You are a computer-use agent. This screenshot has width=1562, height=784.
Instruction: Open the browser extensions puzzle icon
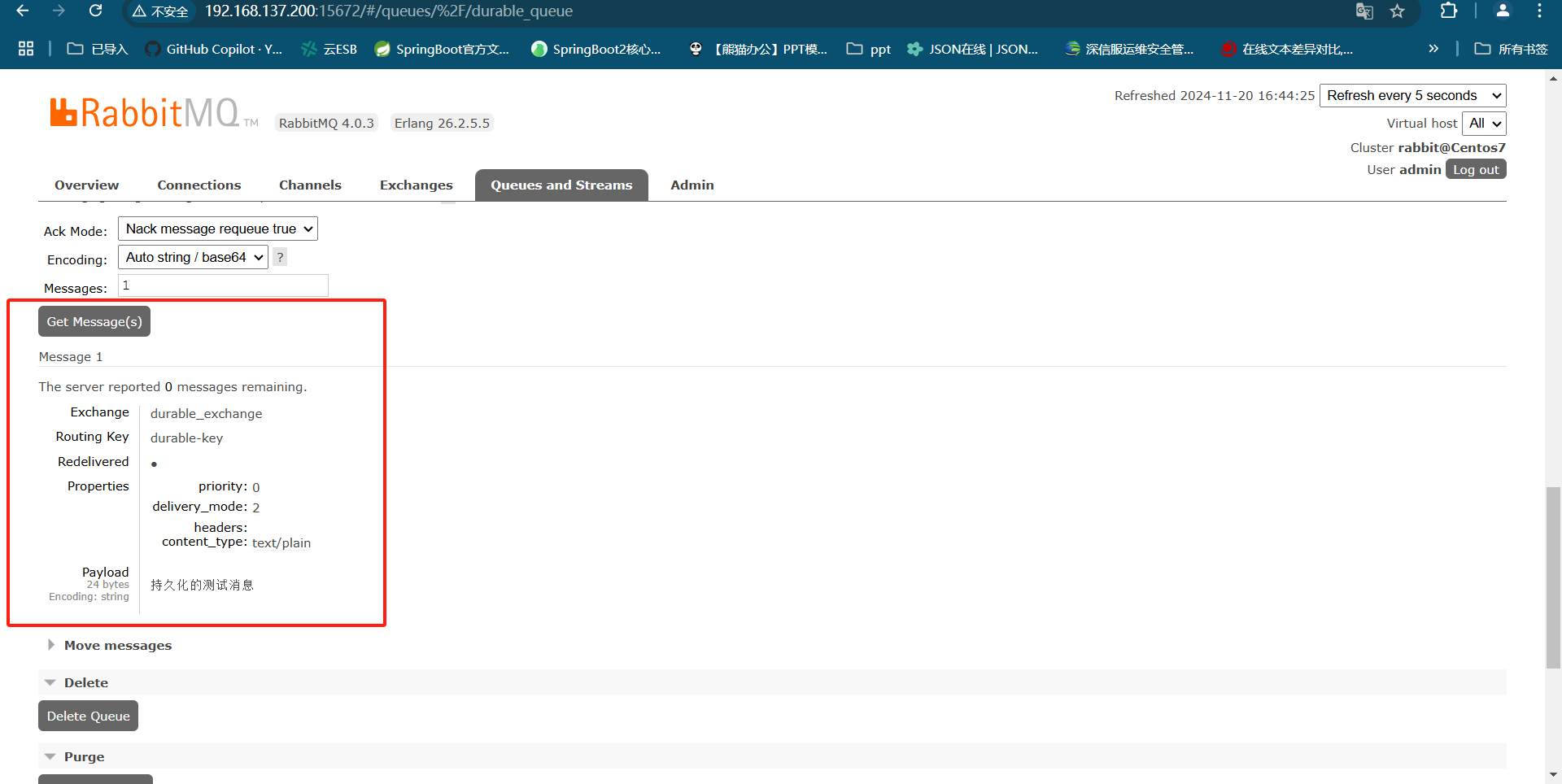1449,11
